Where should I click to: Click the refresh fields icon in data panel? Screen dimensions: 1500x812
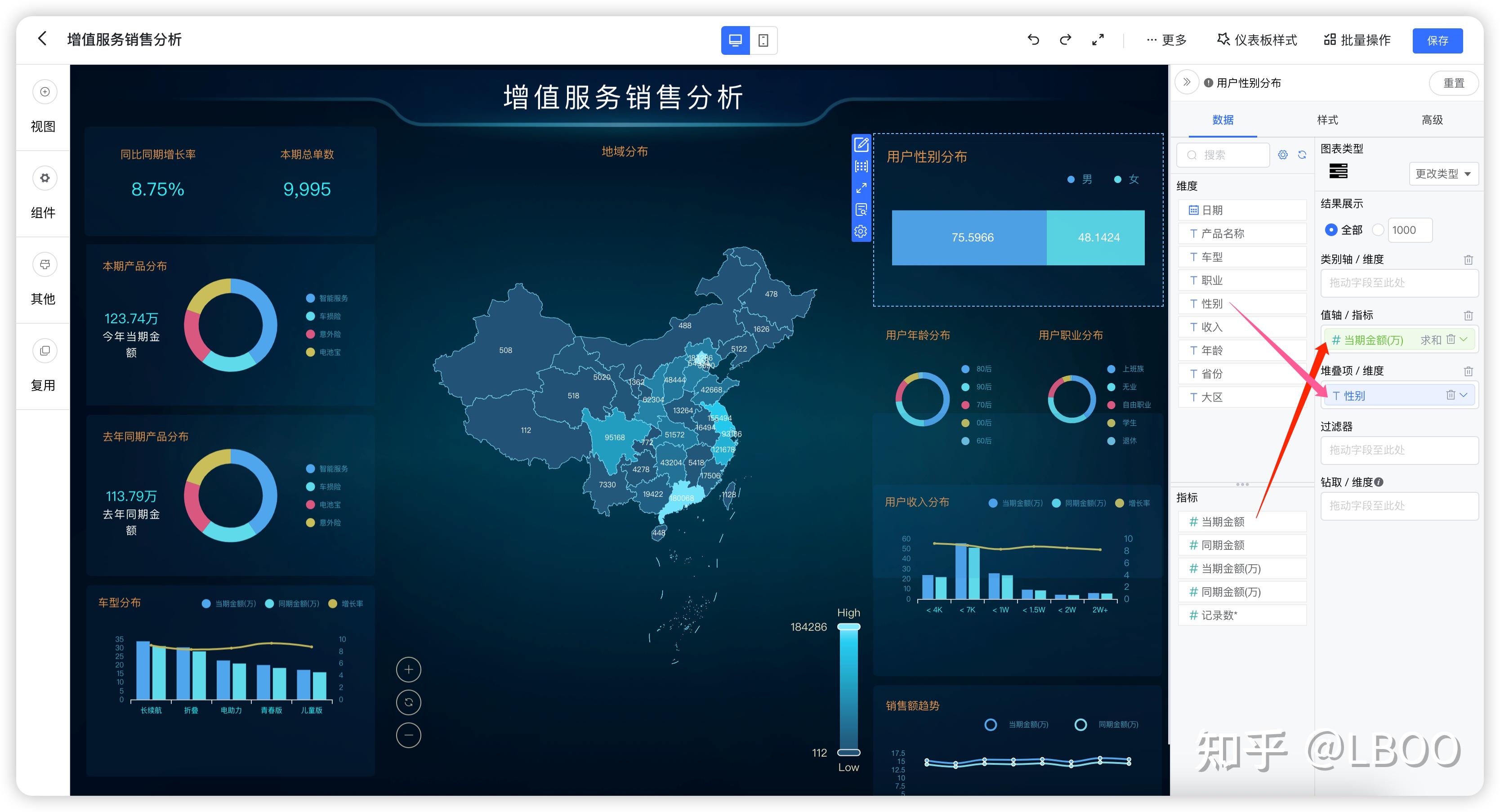click(1303, 155)
